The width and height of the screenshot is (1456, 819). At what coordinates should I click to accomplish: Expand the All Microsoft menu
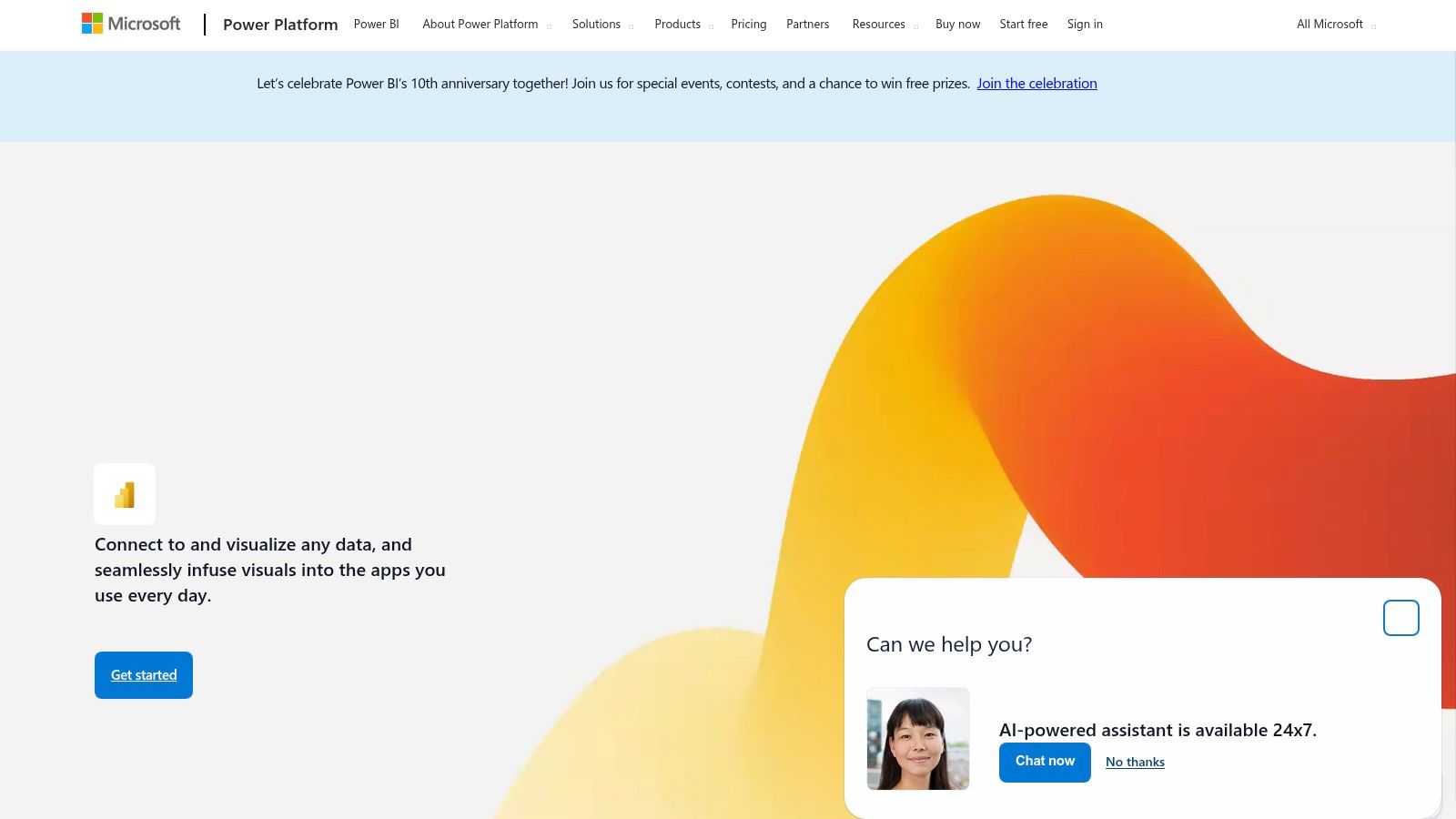pyautogui.click(x=1336, y=25)
